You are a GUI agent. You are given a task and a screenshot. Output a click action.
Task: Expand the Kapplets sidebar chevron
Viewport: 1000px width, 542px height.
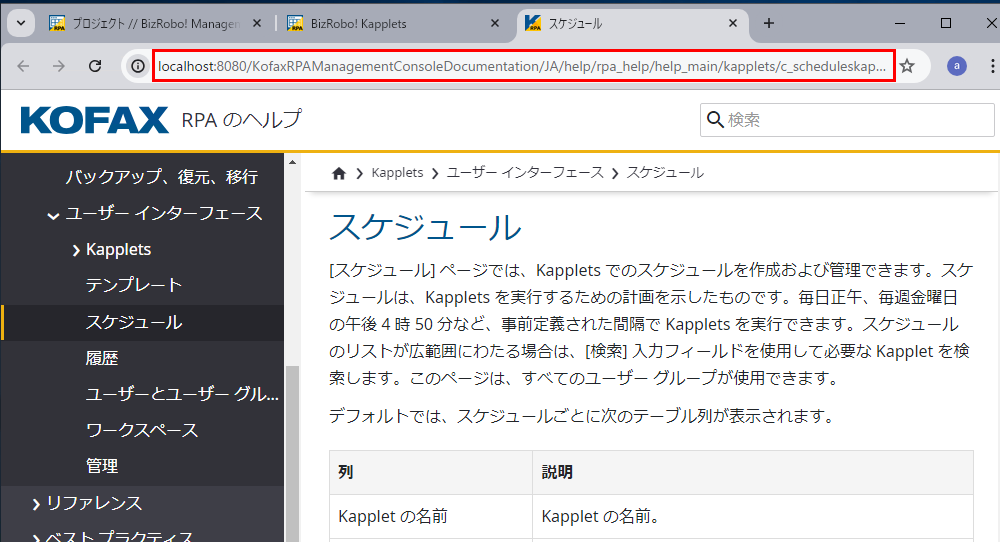click(77, 250)
